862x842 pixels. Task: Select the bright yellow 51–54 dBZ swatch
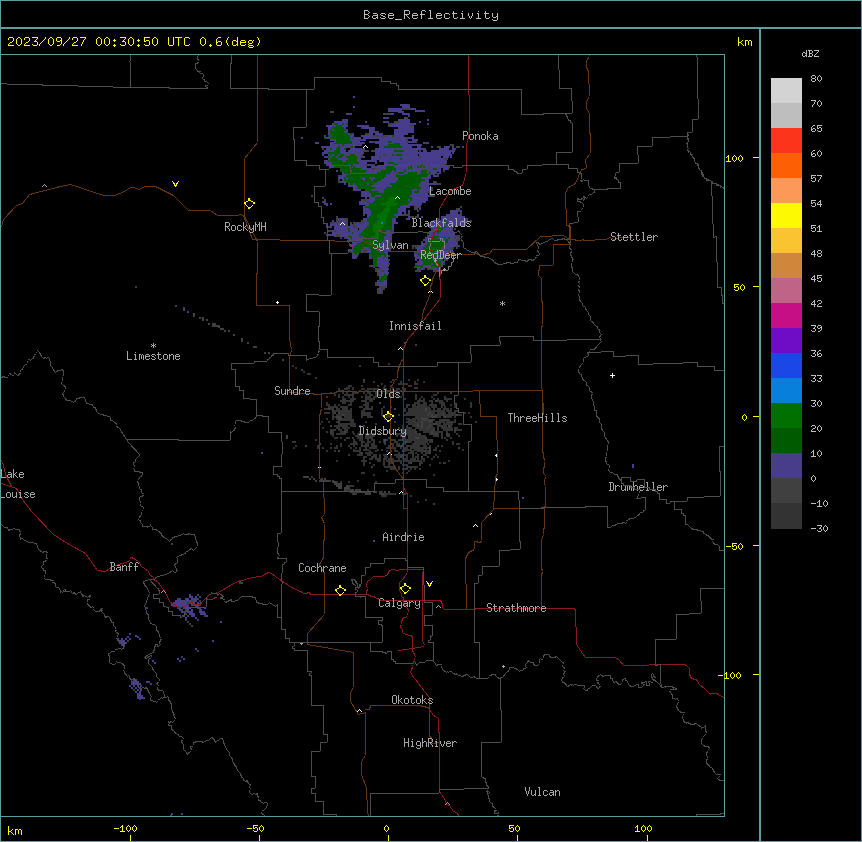click(x=786, y=215)
